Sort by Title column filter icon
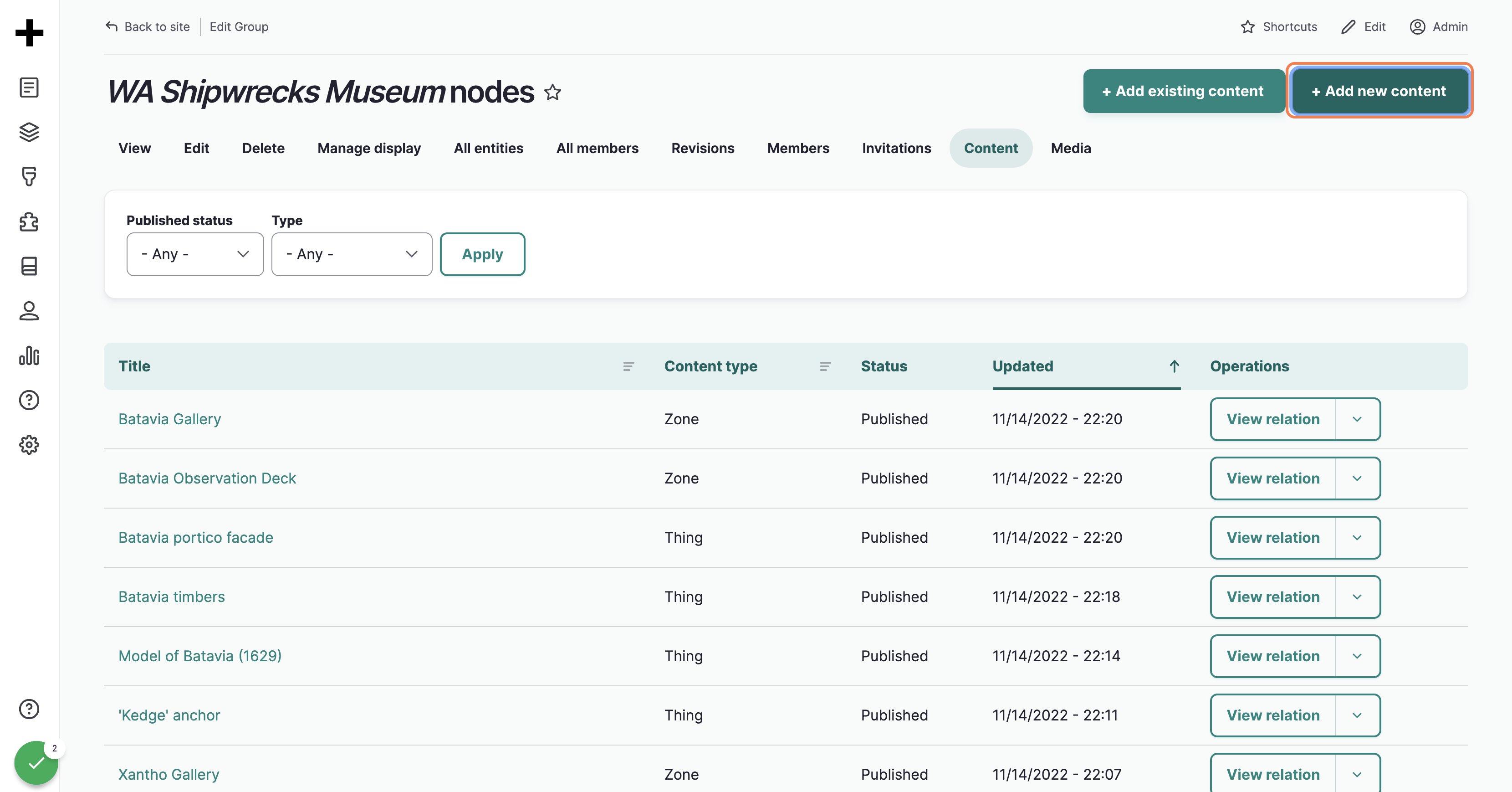Screen dimensions: 1512x792 [x=628, y=366]
